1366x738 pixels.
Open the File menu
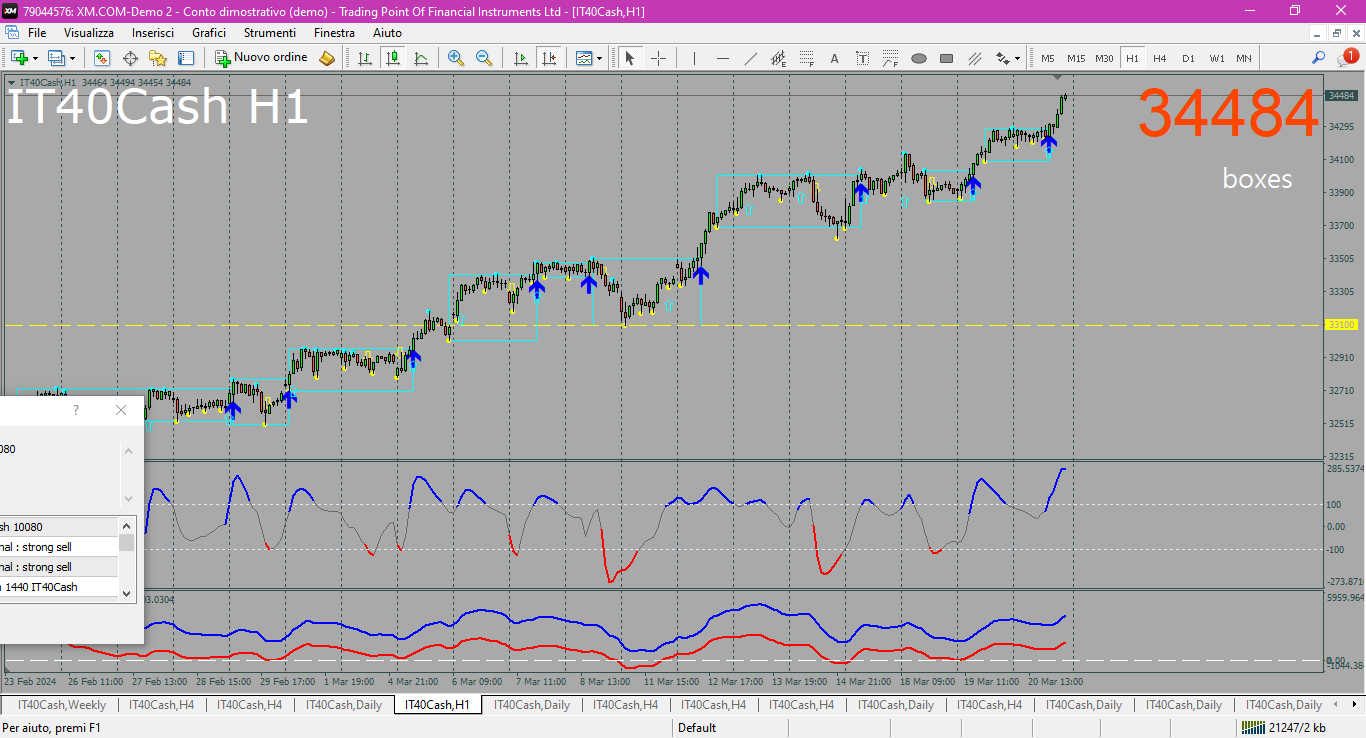click(x=37, y=33)
